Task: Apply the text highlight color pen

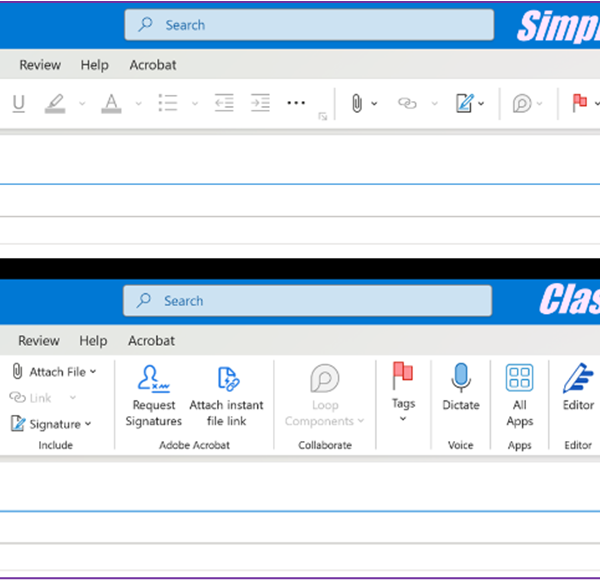Action: (x=55, y=103)
